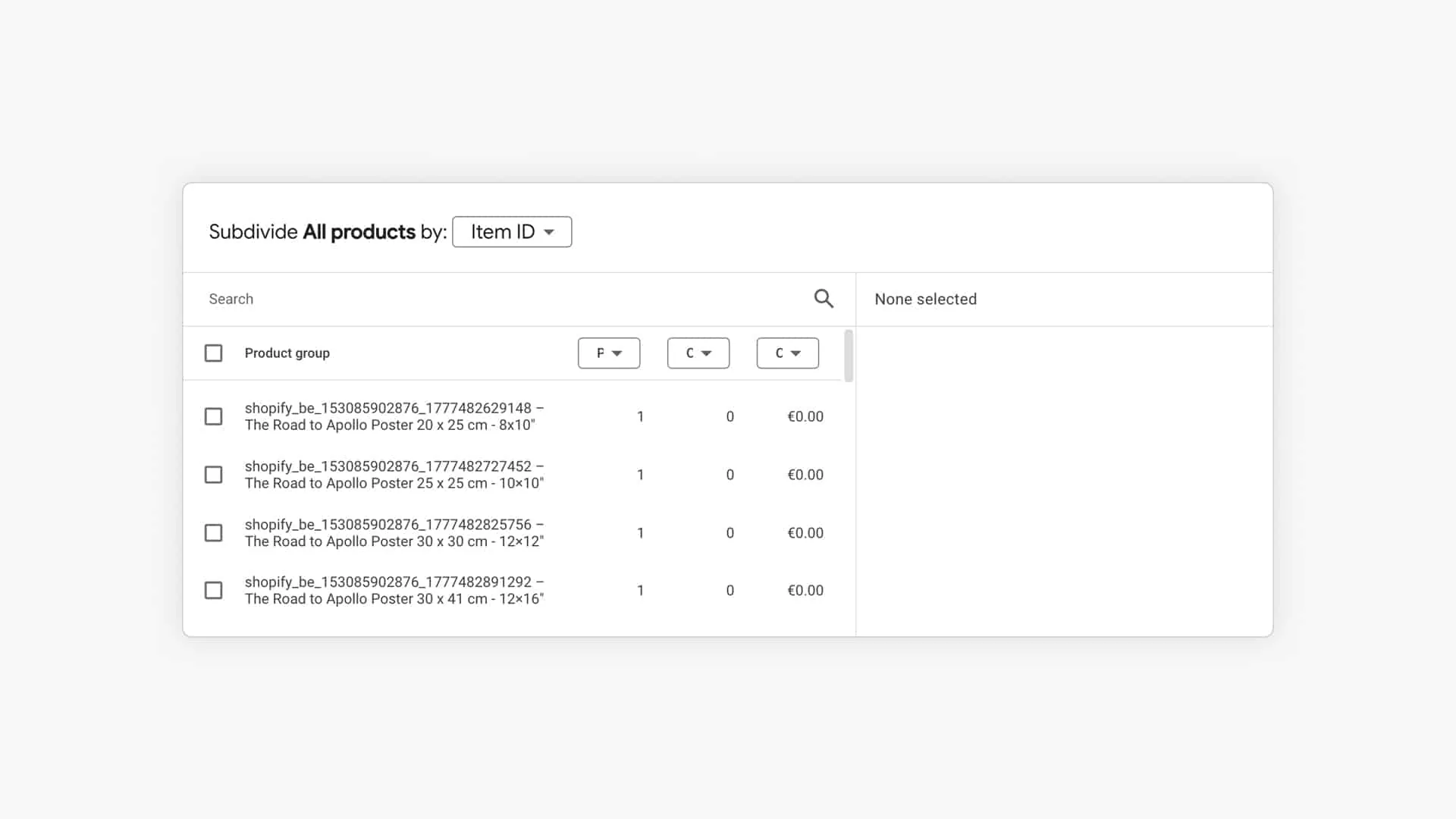Open the middle C column dropdown

(x=698, y=353)
